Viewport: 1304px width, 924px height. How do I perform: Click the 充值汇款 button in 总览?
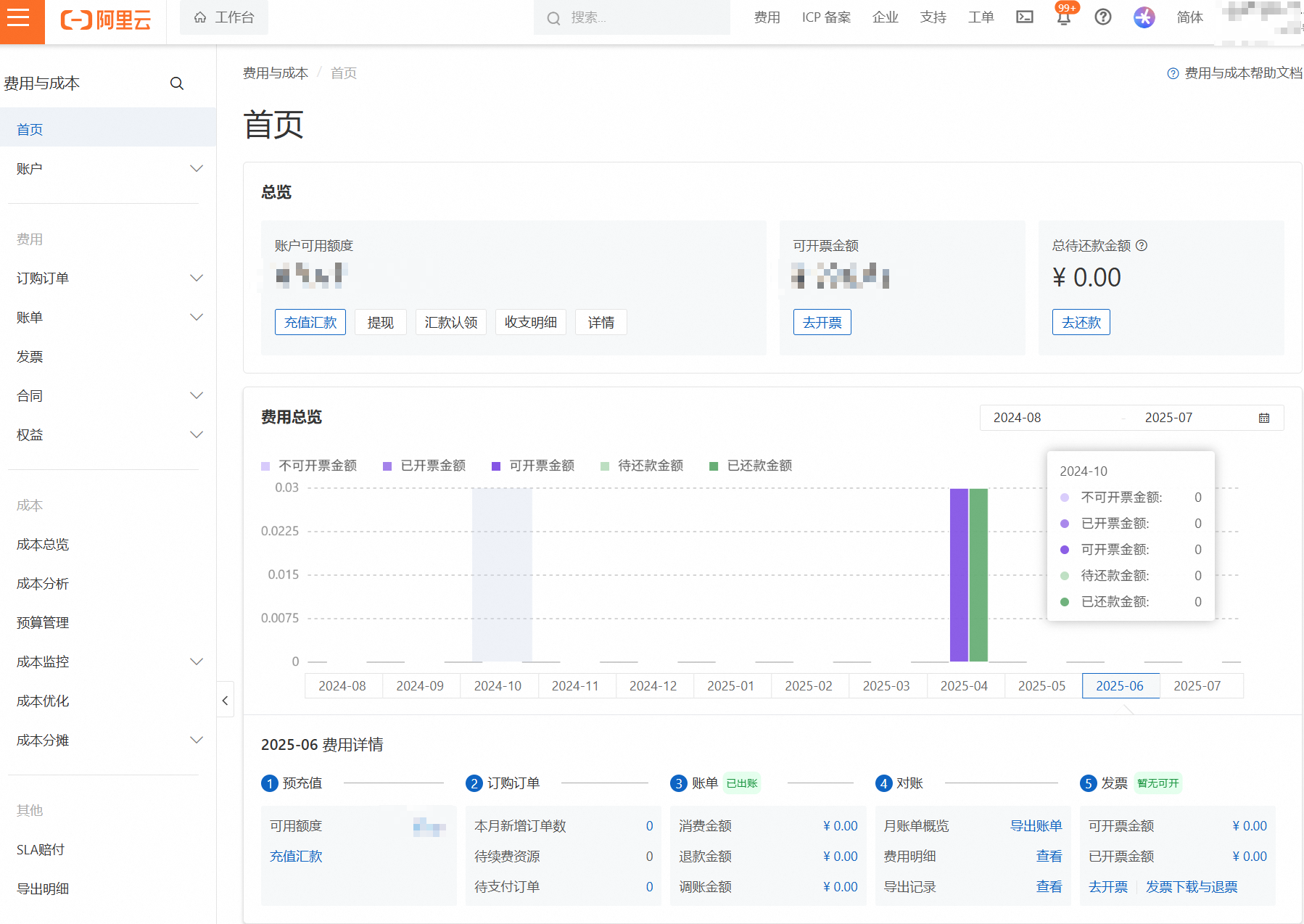coord(310,322)
